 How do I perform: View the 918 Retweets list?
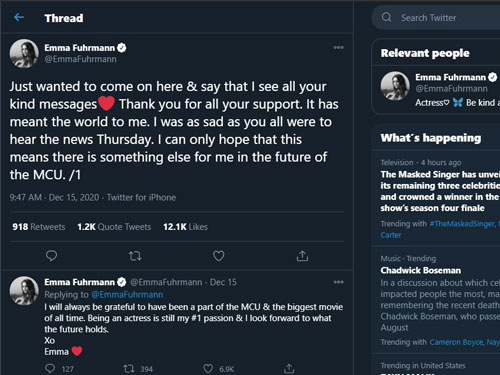pyautogui.click(x=39, y=227)
